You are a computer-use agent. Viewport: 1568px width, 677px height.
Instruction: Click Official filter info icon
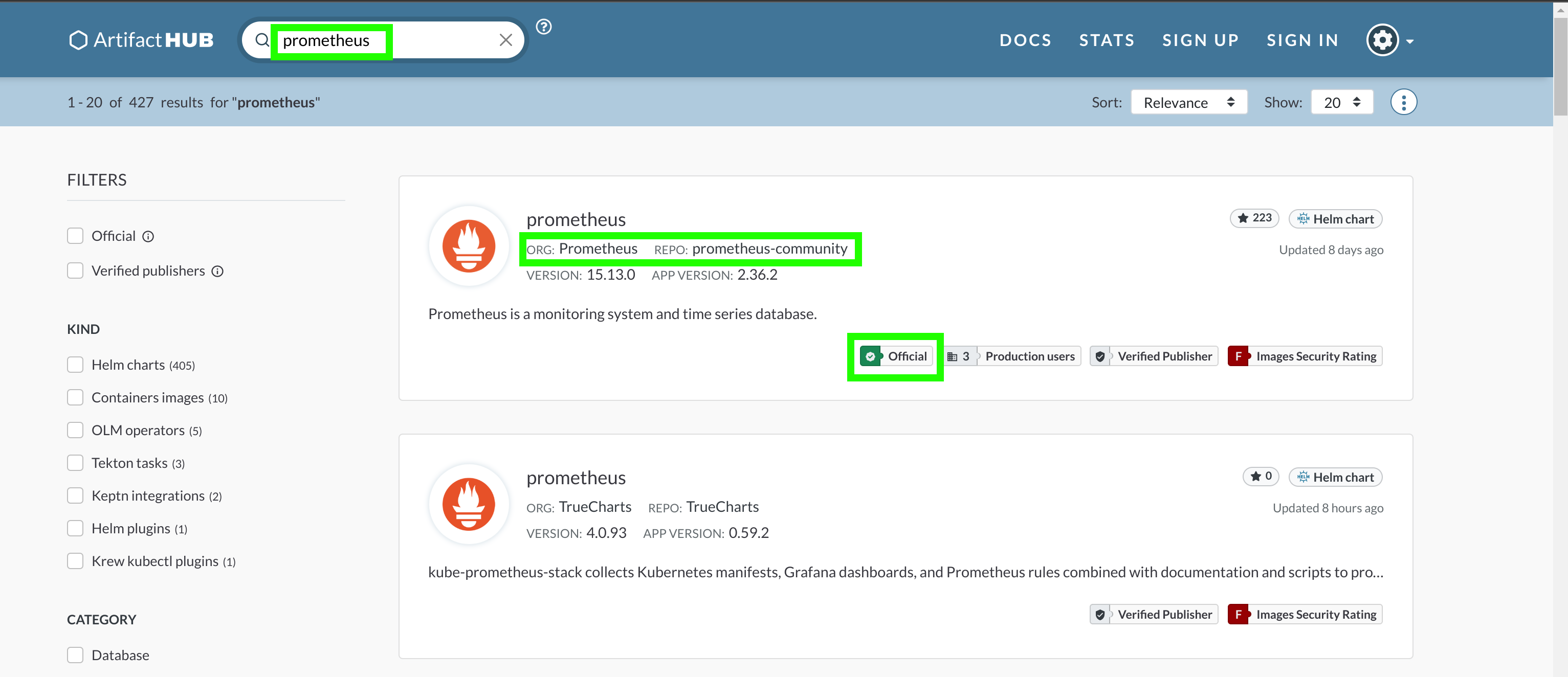148,237
